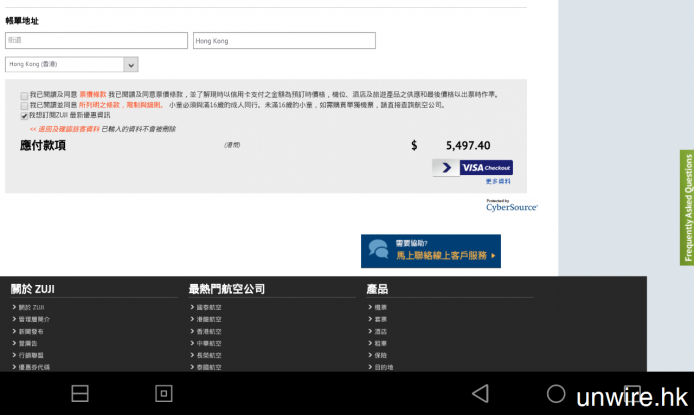This screenshot has height=415, width=694.
Task: Tap the split-screen icon in navigation bar
Action: 80,393
